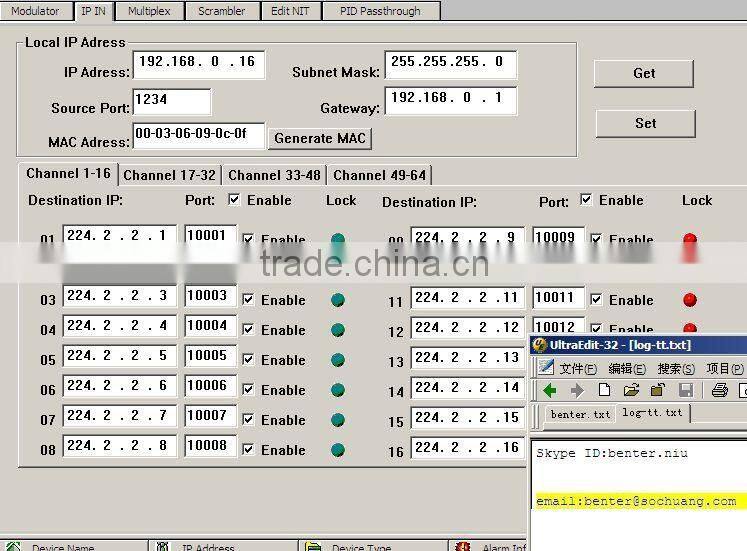This screenshot has width=747, height=551.
Task: Click channel 03 port field 10003
Action: click(x=210, y=296)
